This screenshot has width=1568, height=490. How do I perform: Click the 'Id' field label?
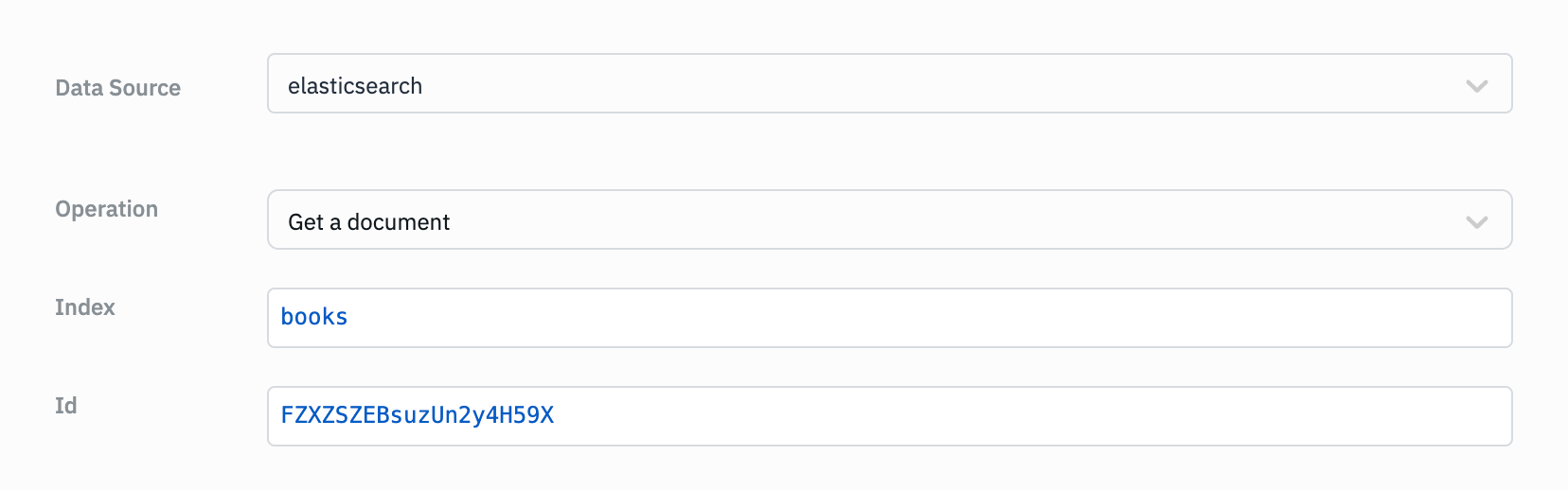click(65, 406)
